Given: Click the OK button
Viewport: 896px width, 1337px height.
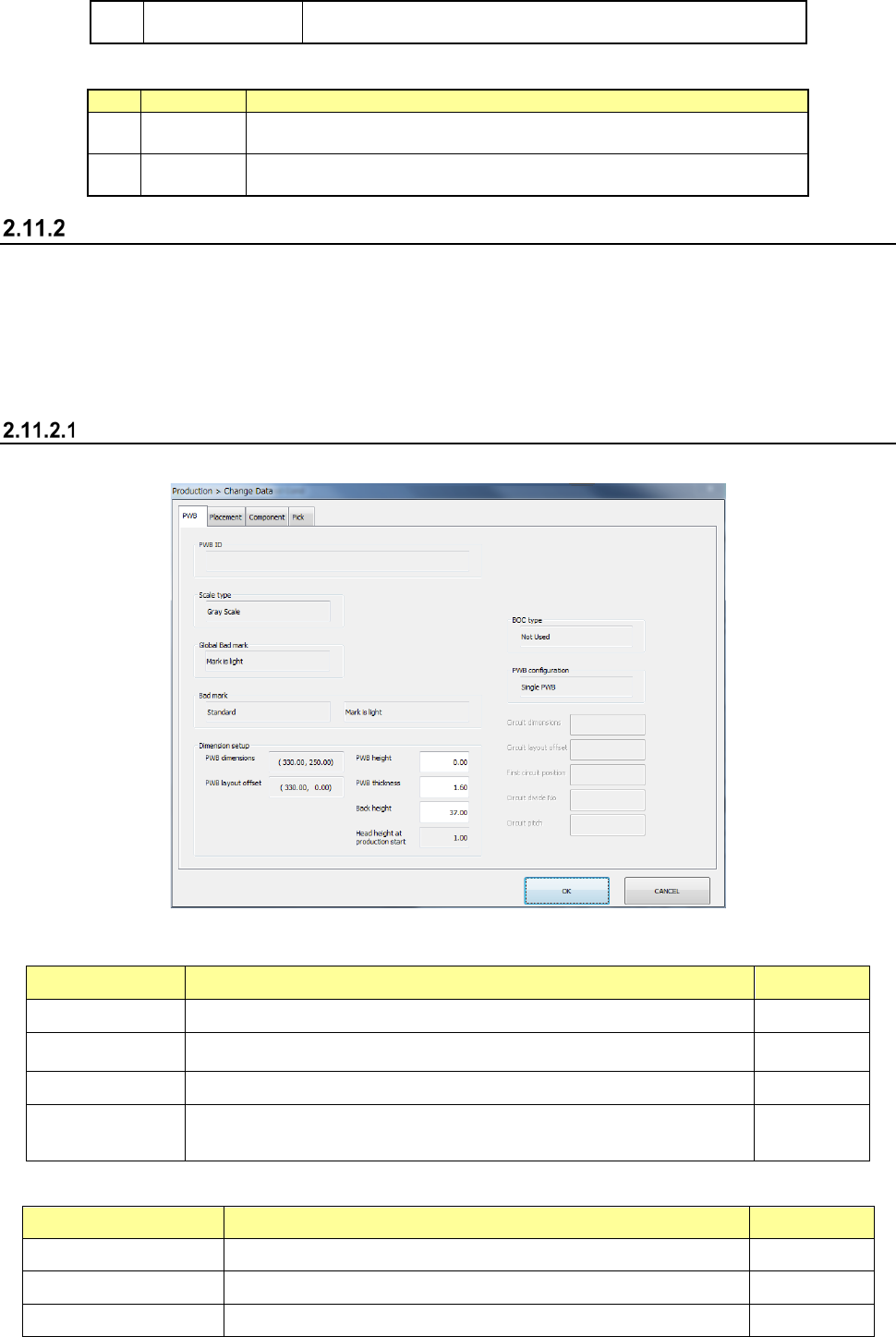Looking at the screenshot, I should (x=566, y=891).
